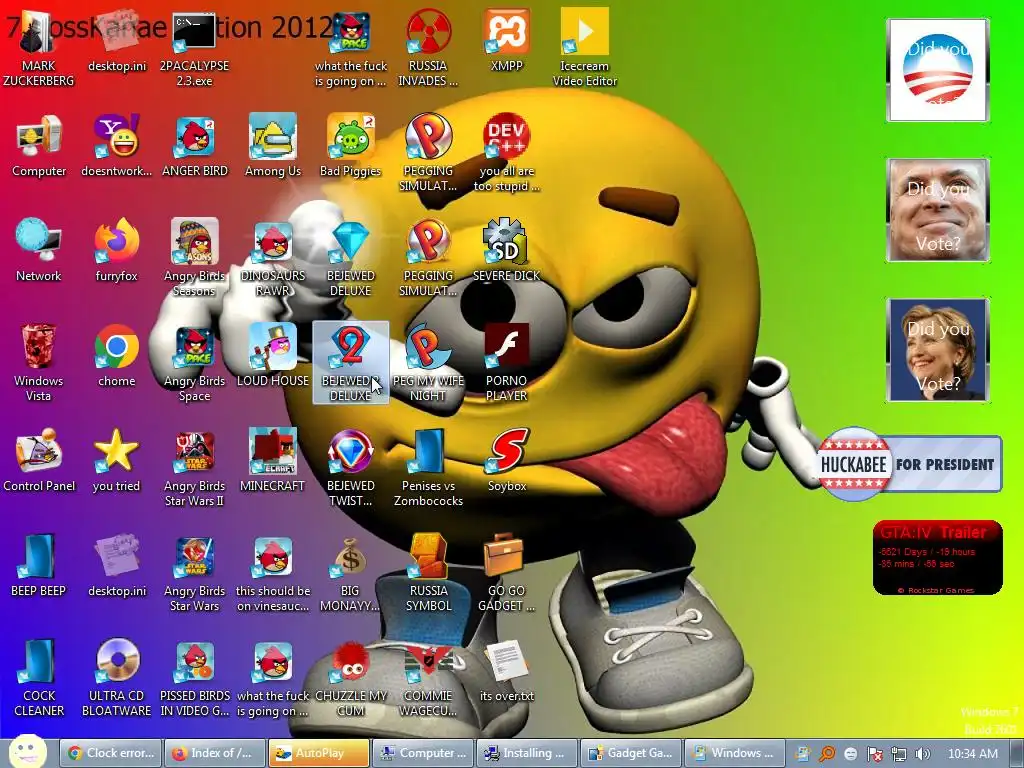The image size is (1024, 768).
Task: Click the McCain 'Did you Vote?' gadget
Action: 938,210
